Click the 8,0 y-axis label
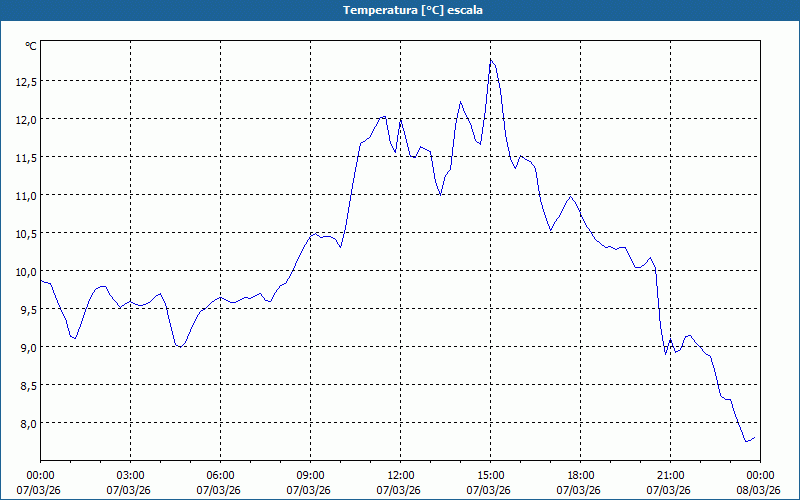Viewport: 800px width, 500px height. tap(27, 424)
